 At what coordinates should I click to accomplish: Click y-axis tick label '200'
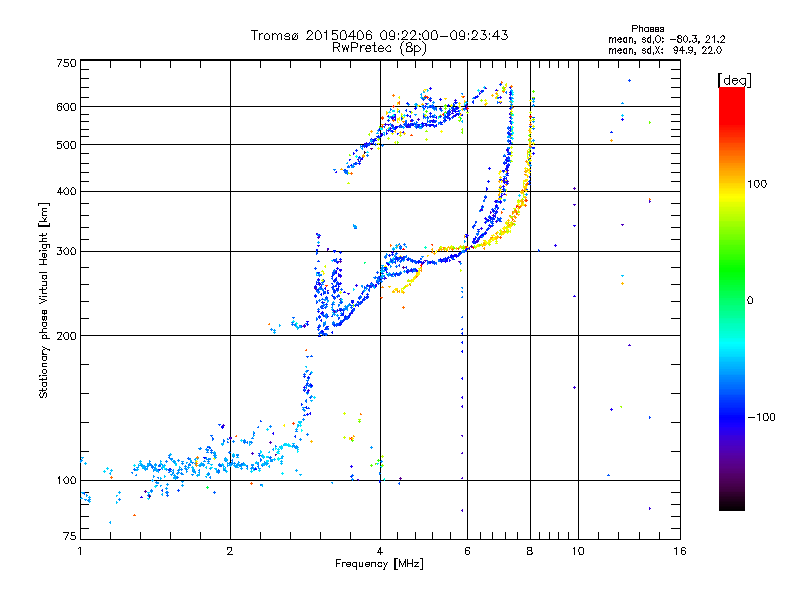(66, 336)
